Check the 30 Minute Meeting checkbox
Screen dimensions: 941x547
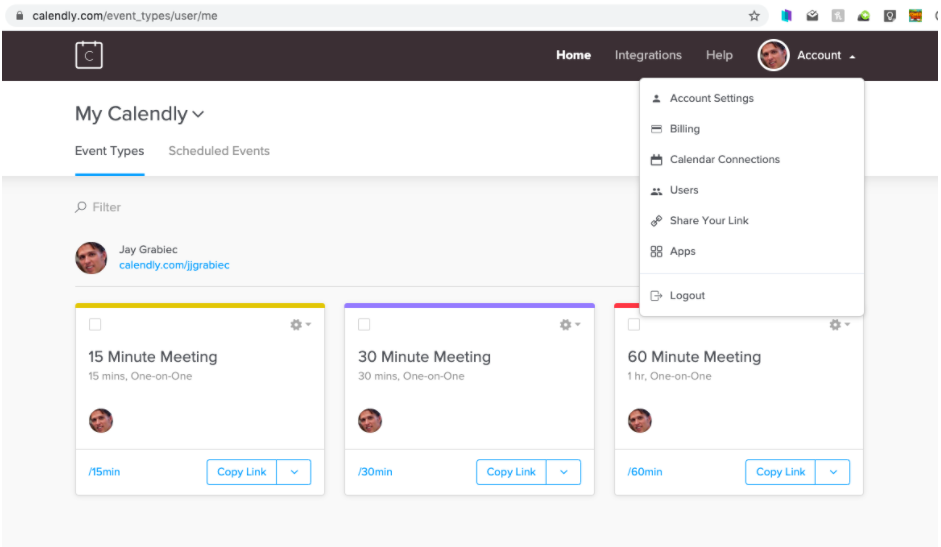[364, 325]
